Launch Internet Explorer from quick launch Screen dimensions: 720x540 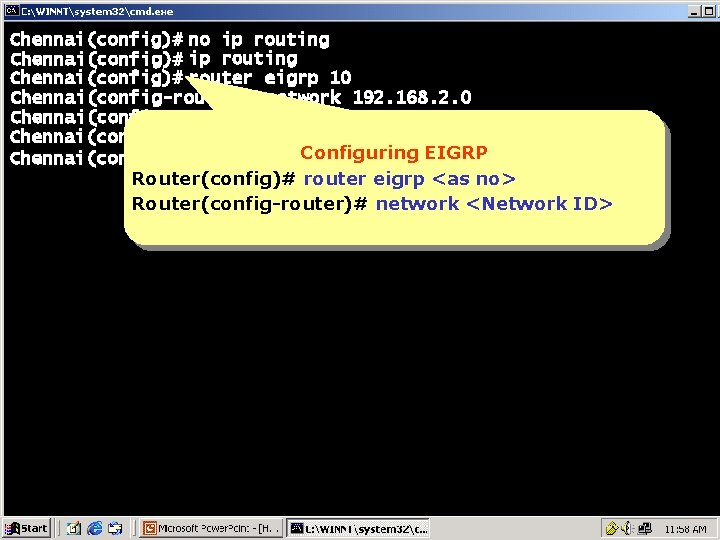pyautogui.click(x=95, y=529)
